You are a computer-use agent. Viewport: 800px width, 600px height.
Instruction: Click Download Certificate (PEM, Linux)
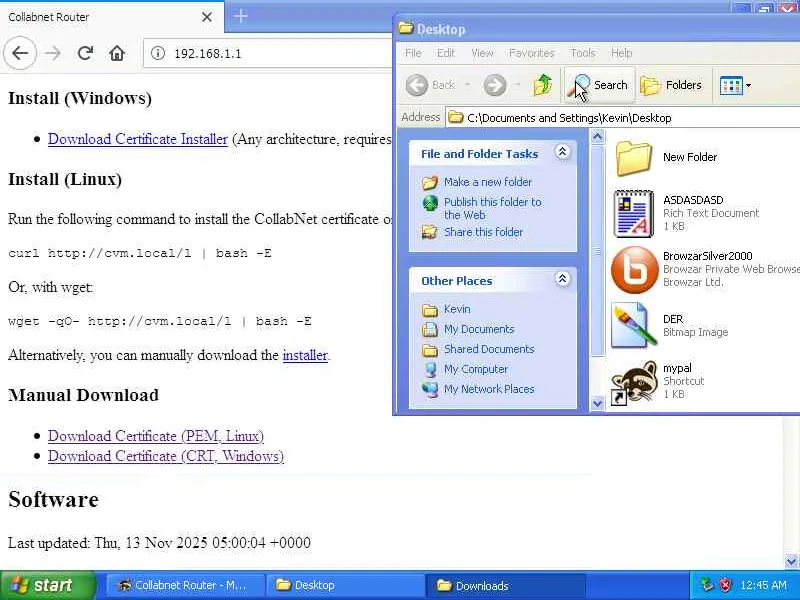[156, 436]
